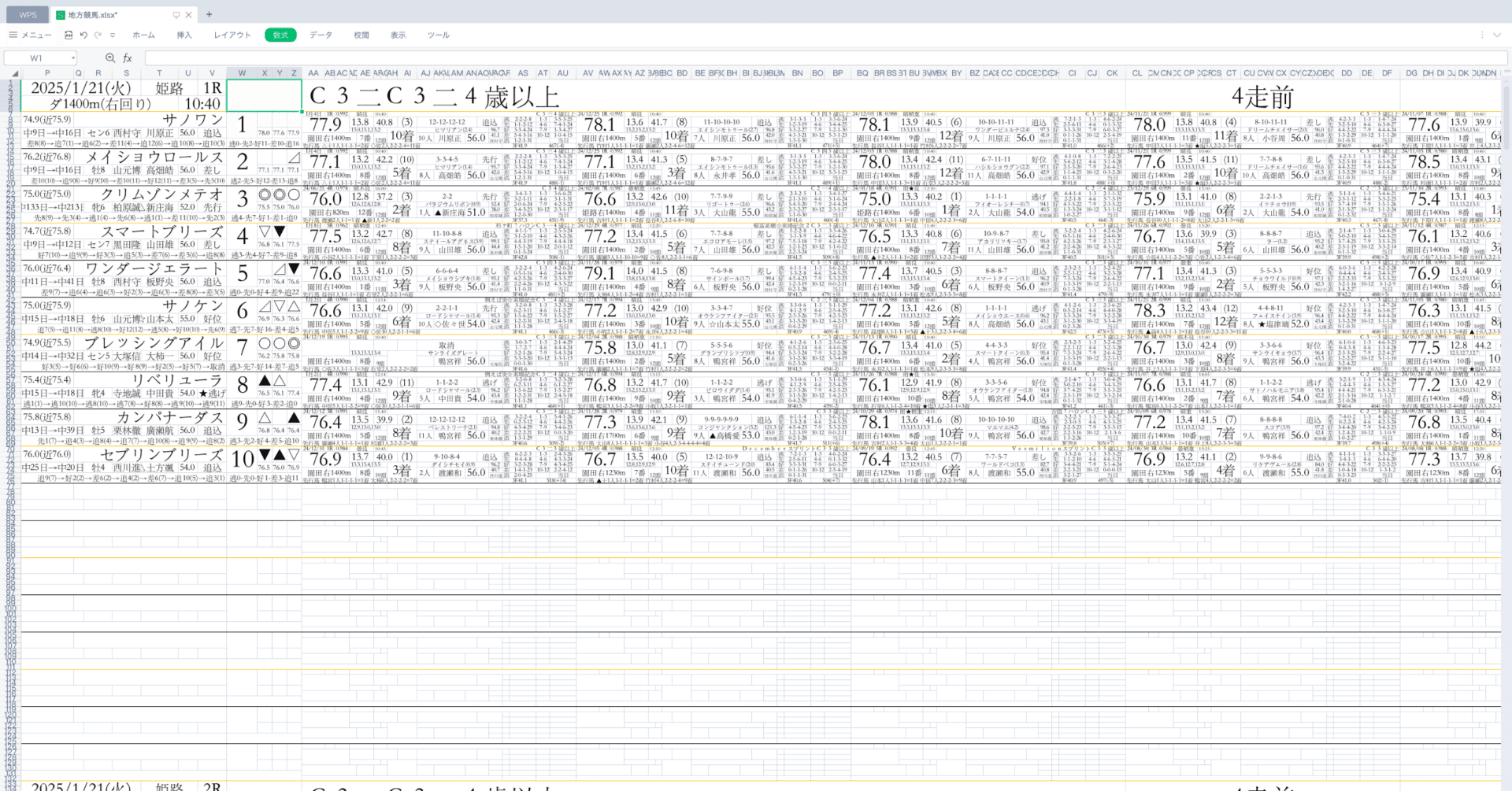The image size is (1512, 791).
Task: Click the vertical three-dot more options icon
Action: tap(1481, 35)
